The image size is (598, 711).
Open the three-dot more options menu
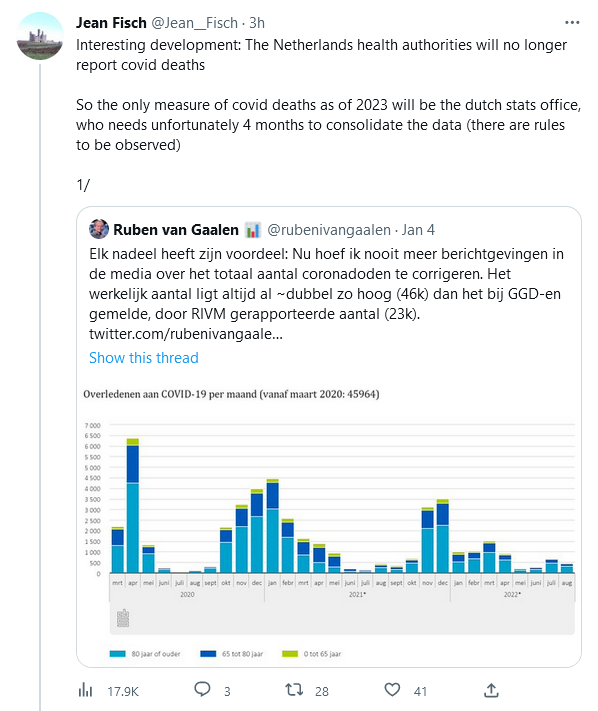tap(572, 23)
